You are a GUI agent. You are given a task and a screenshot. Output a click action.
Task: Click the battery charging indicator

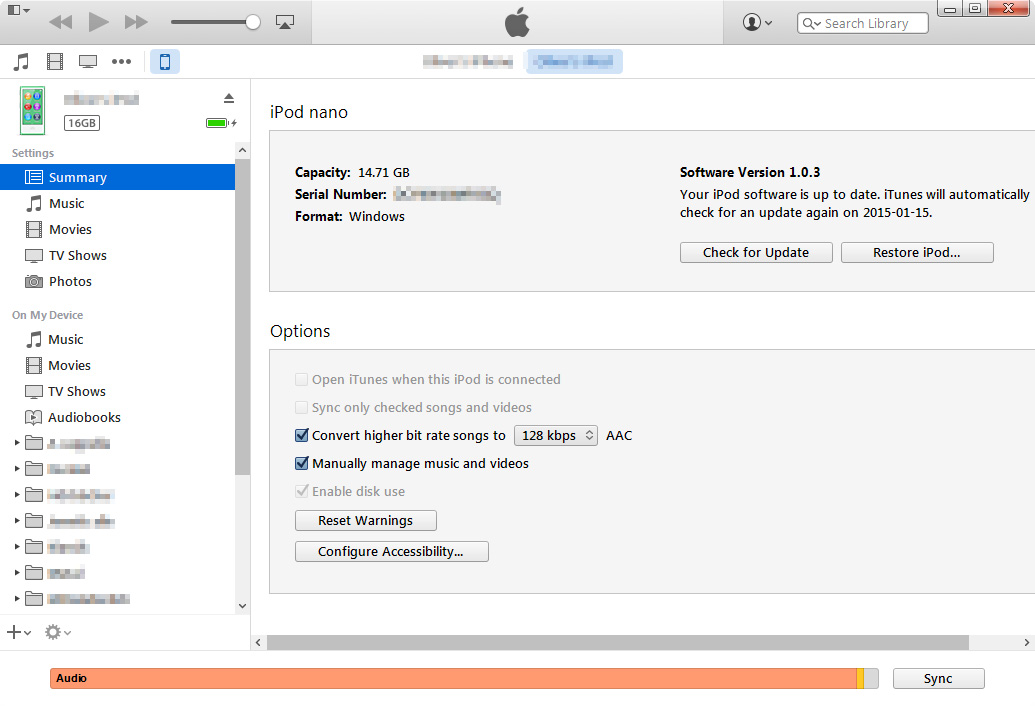point(221,123)
